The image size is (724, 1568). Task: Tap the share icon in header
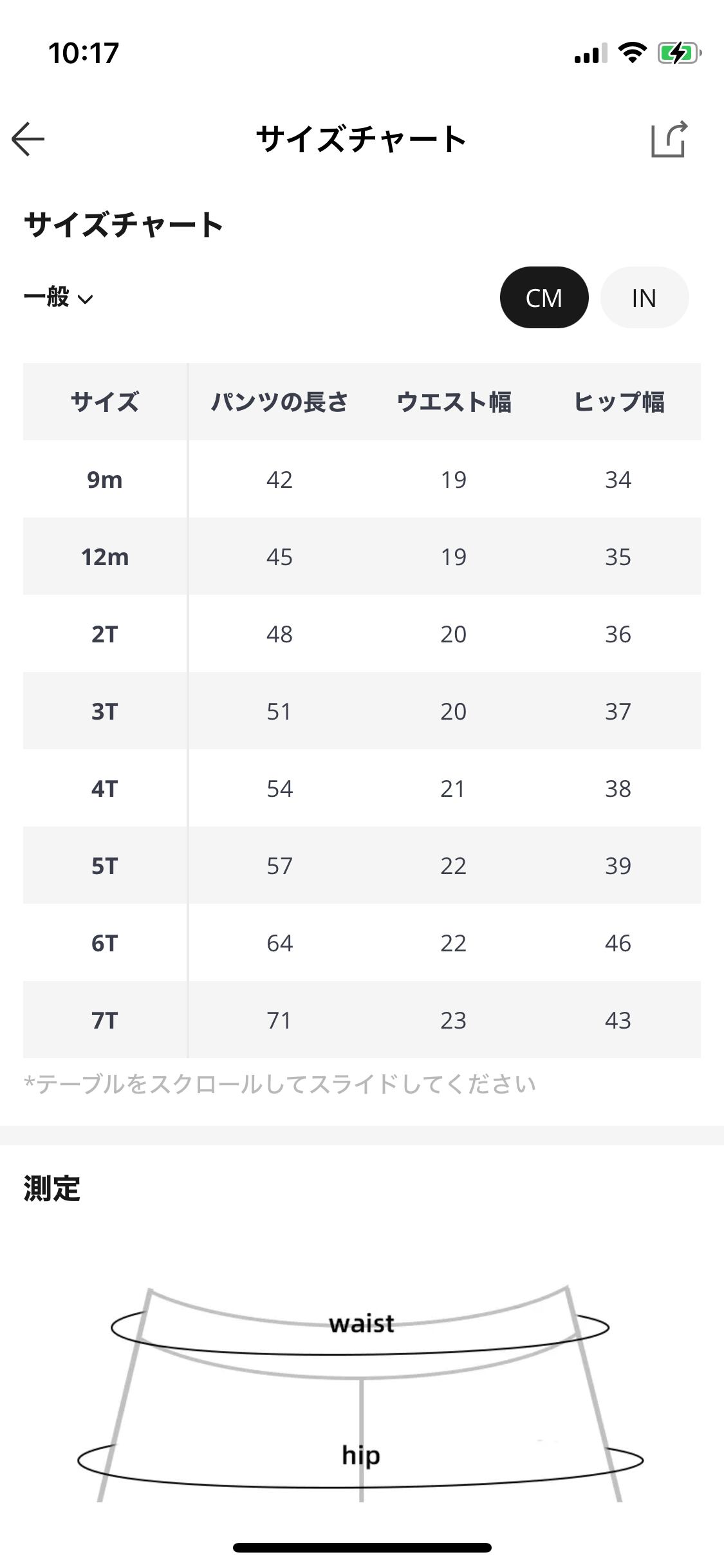(669, 139)
